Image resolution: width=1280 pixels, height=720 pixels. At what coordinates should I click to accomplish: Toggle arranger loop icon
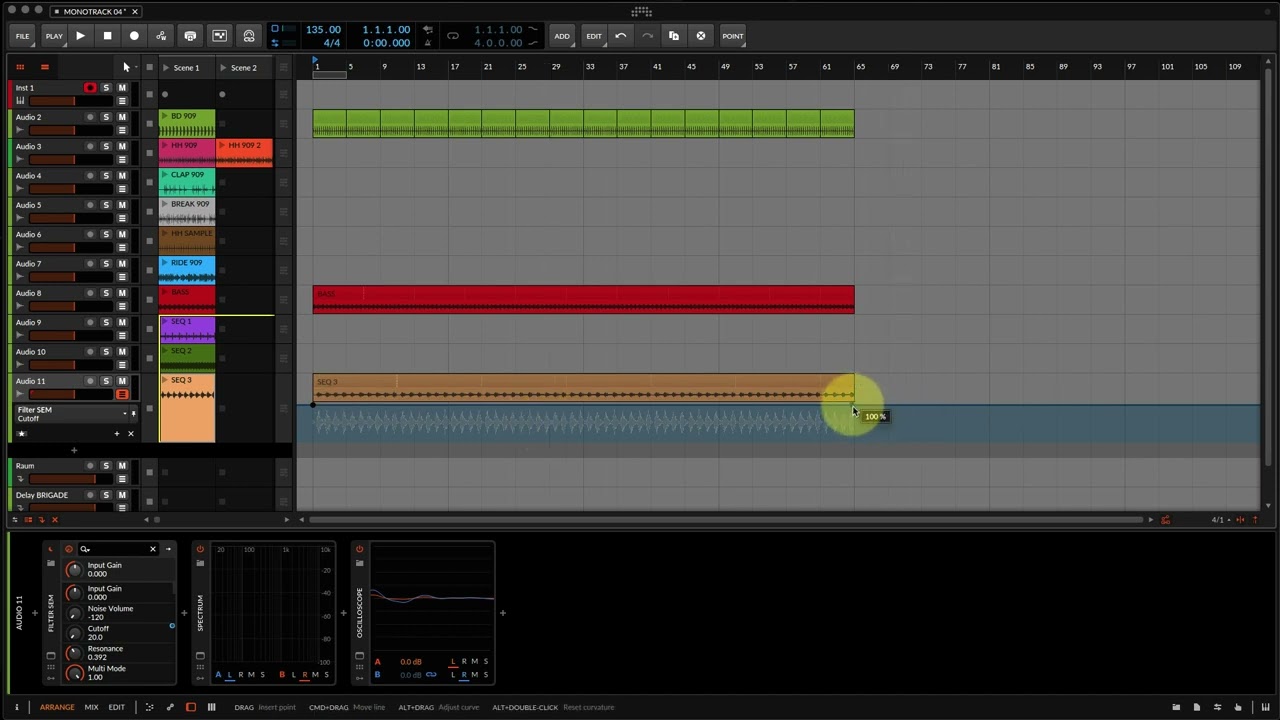453,36
